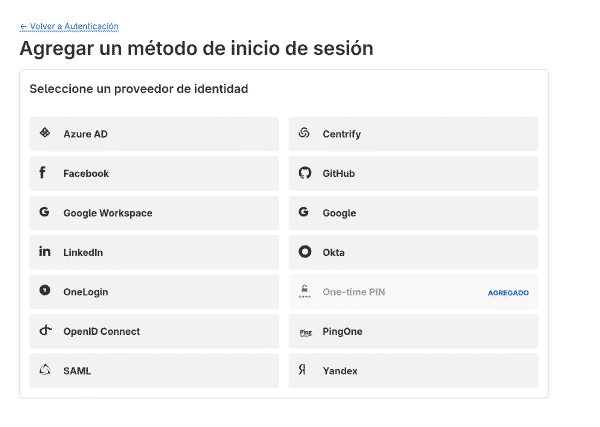Click the Google Workspace G icon
Screen dimensions: 600x427
[x=44, y=212]
